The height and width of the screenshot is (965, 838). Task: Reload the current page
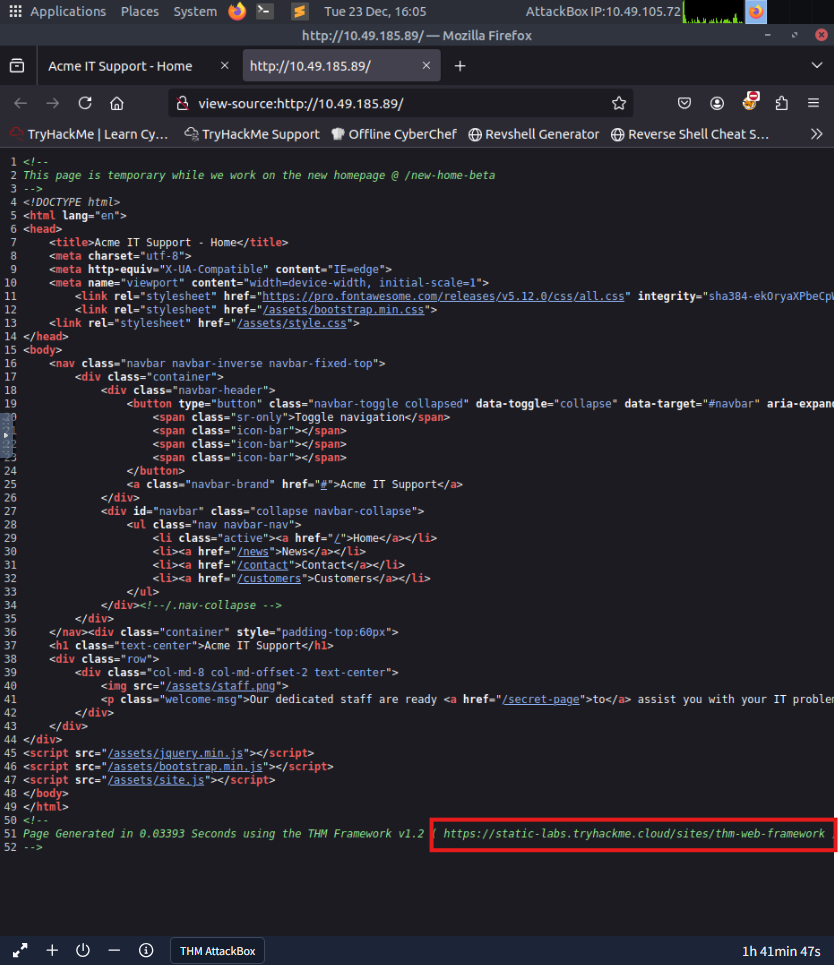coord(85,103)
